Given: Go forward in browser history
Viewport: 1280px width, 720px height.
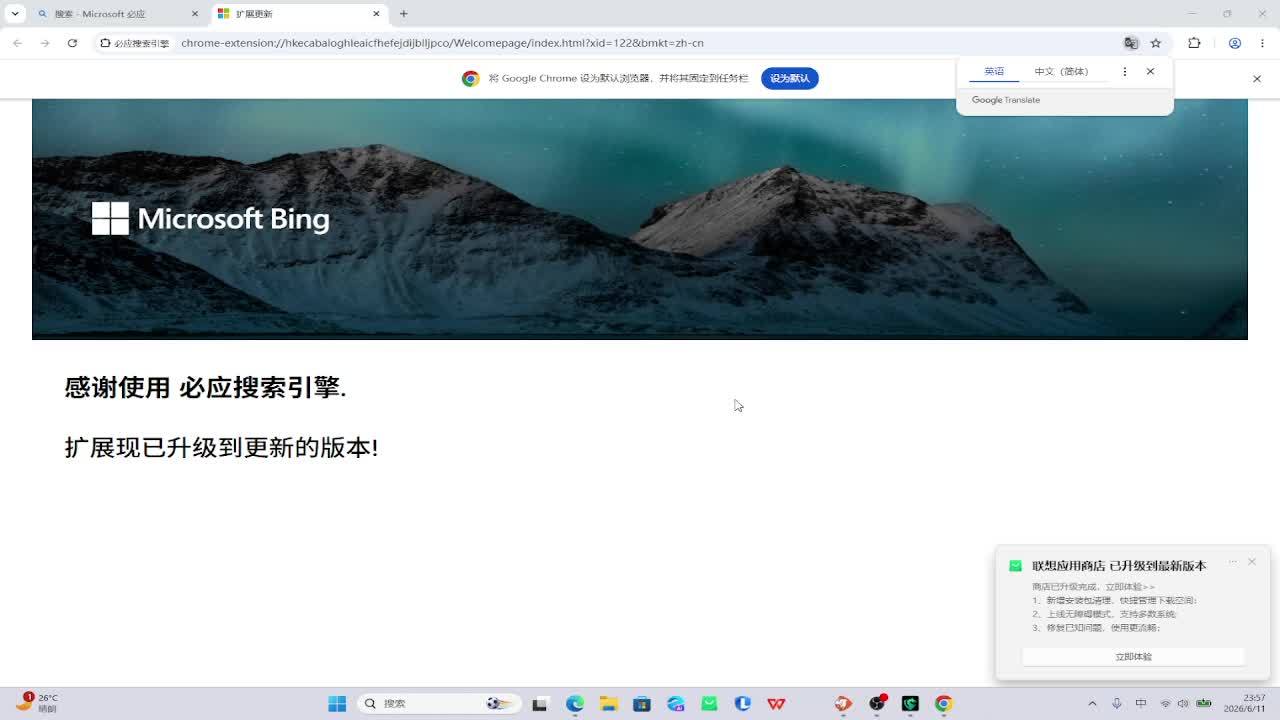Looking at the screenshot, I should [45, 43].
